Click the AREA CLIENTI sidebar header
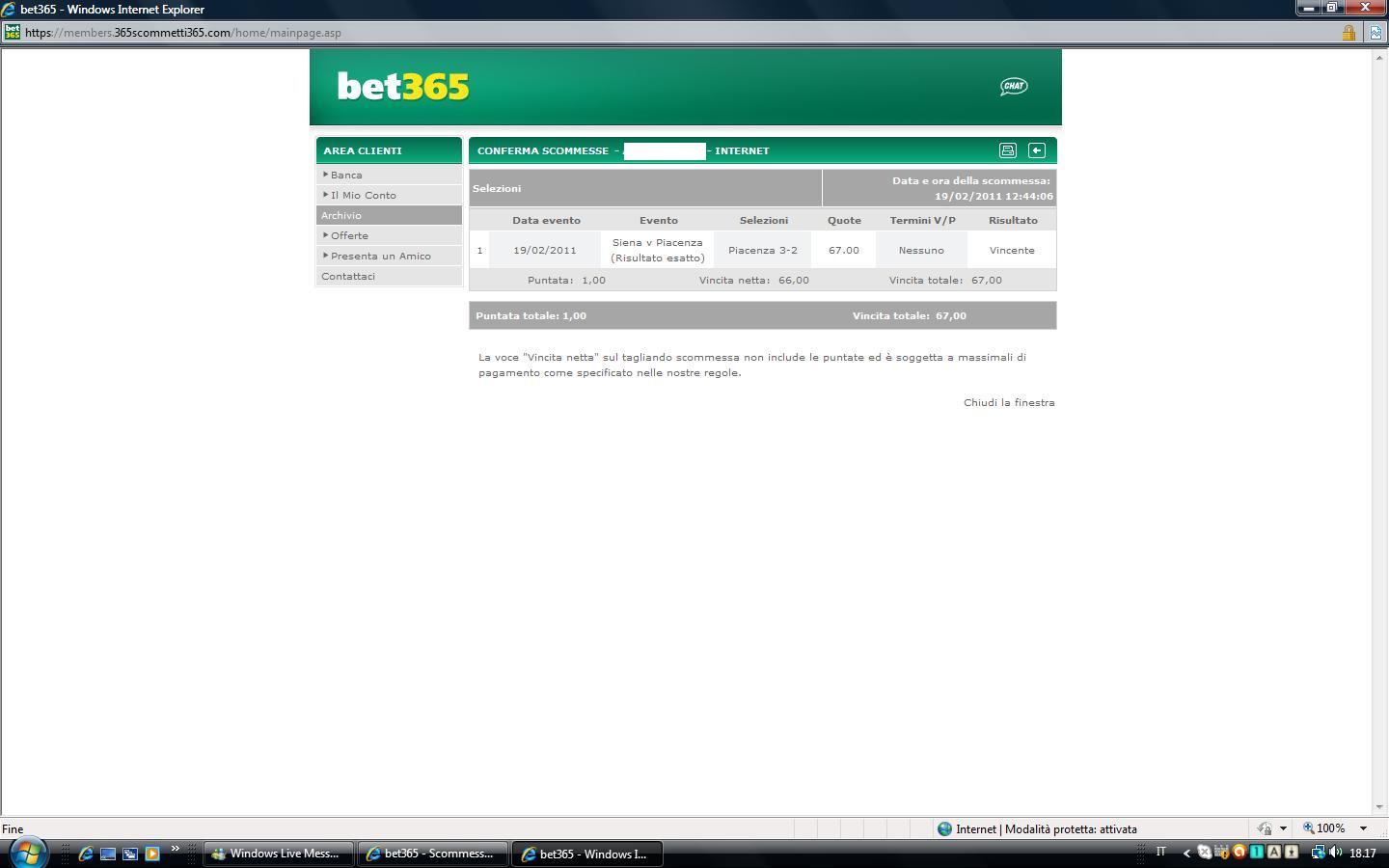This screenshot has width=1389, height=868. coord(389,150)
